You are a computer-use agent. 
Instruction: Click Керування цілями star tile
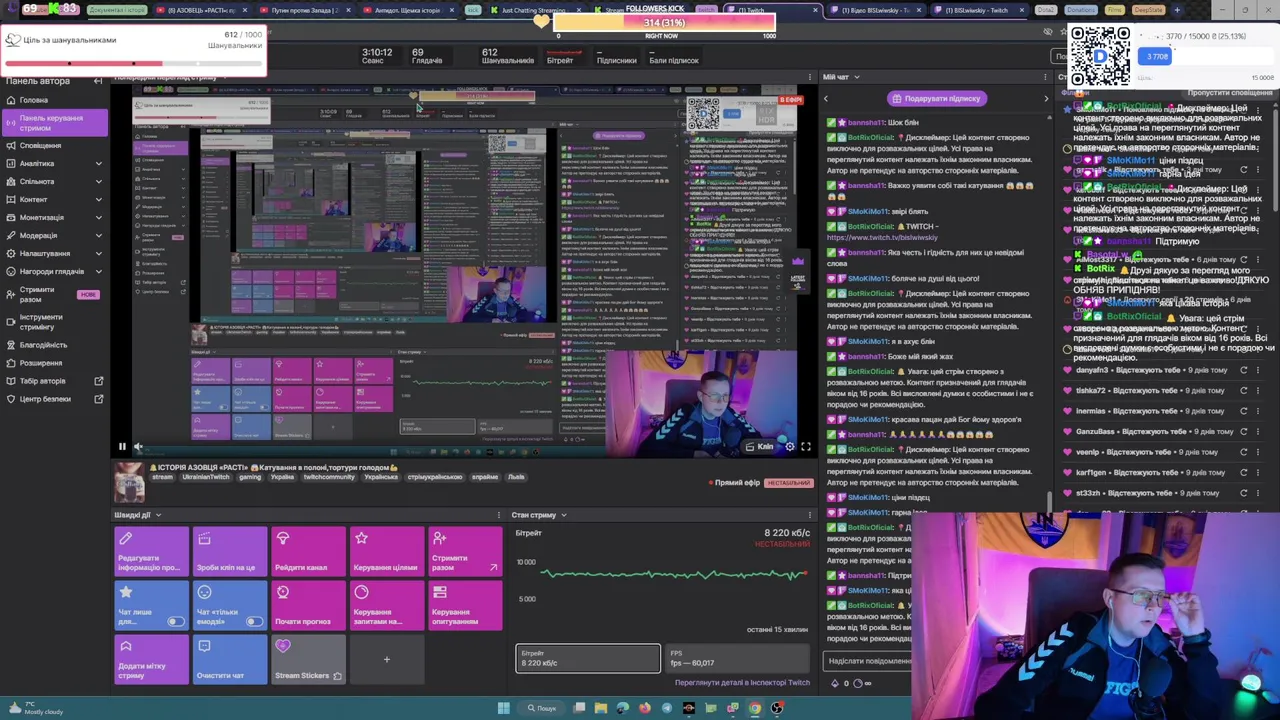click(x=386, y=552)
